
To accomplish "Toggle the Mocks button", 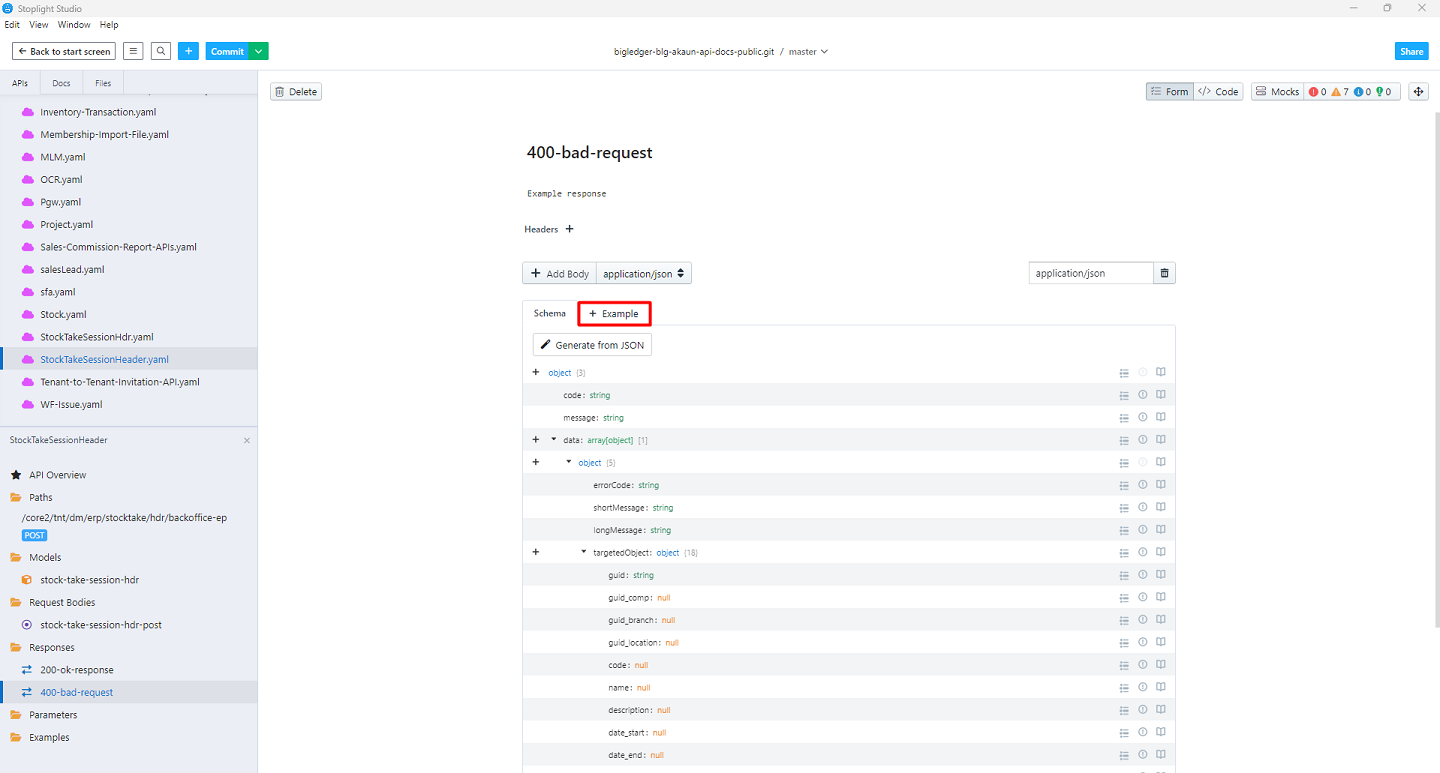I will 1277,91.
